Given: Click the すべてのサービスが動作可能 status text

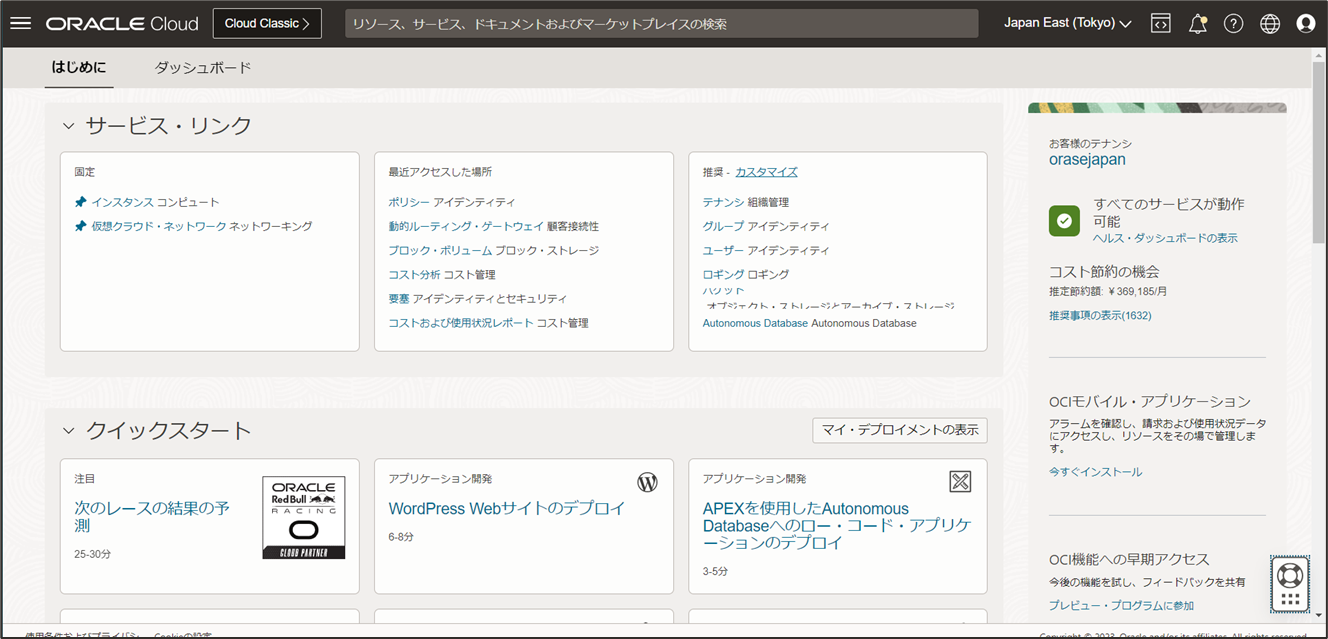Looking at the screenshot, I should point(1168,212).
